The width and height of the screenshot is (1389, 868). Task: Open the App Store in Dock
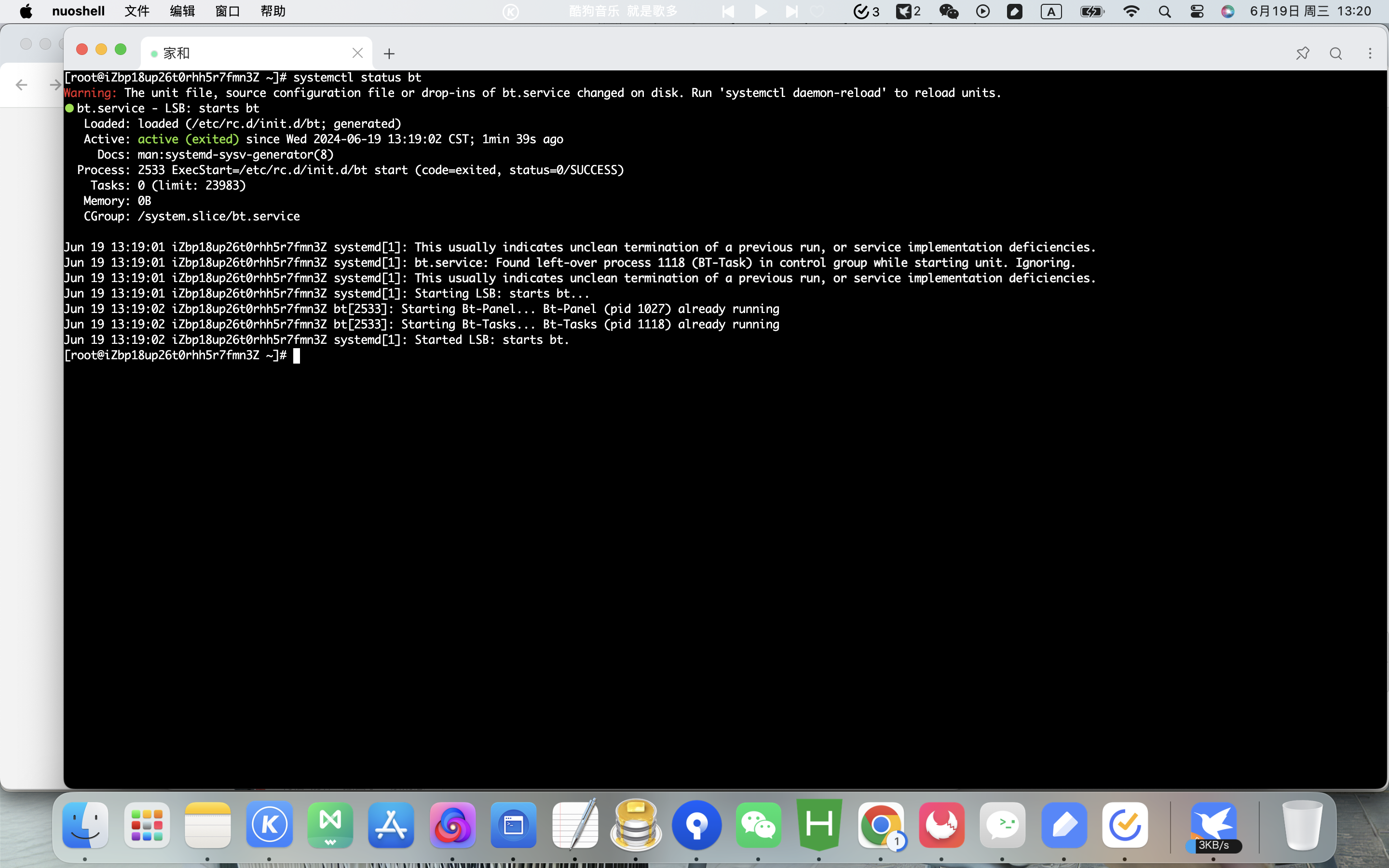pos(392,825)
